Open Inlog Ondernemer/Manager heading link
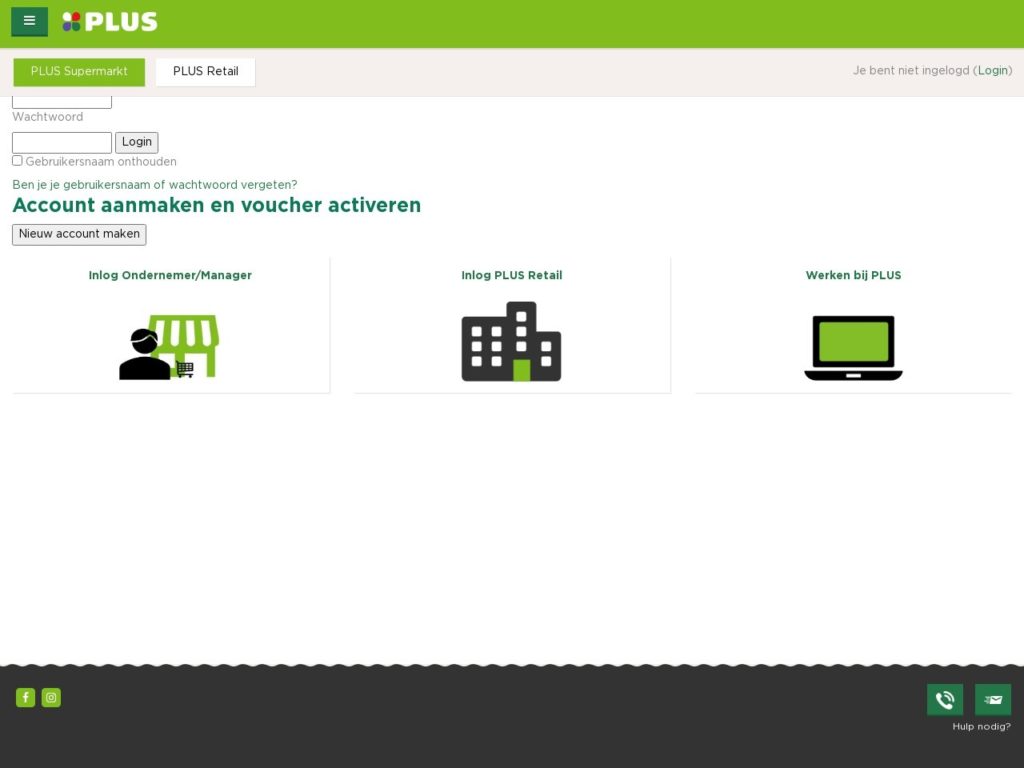 pos(170,276)
